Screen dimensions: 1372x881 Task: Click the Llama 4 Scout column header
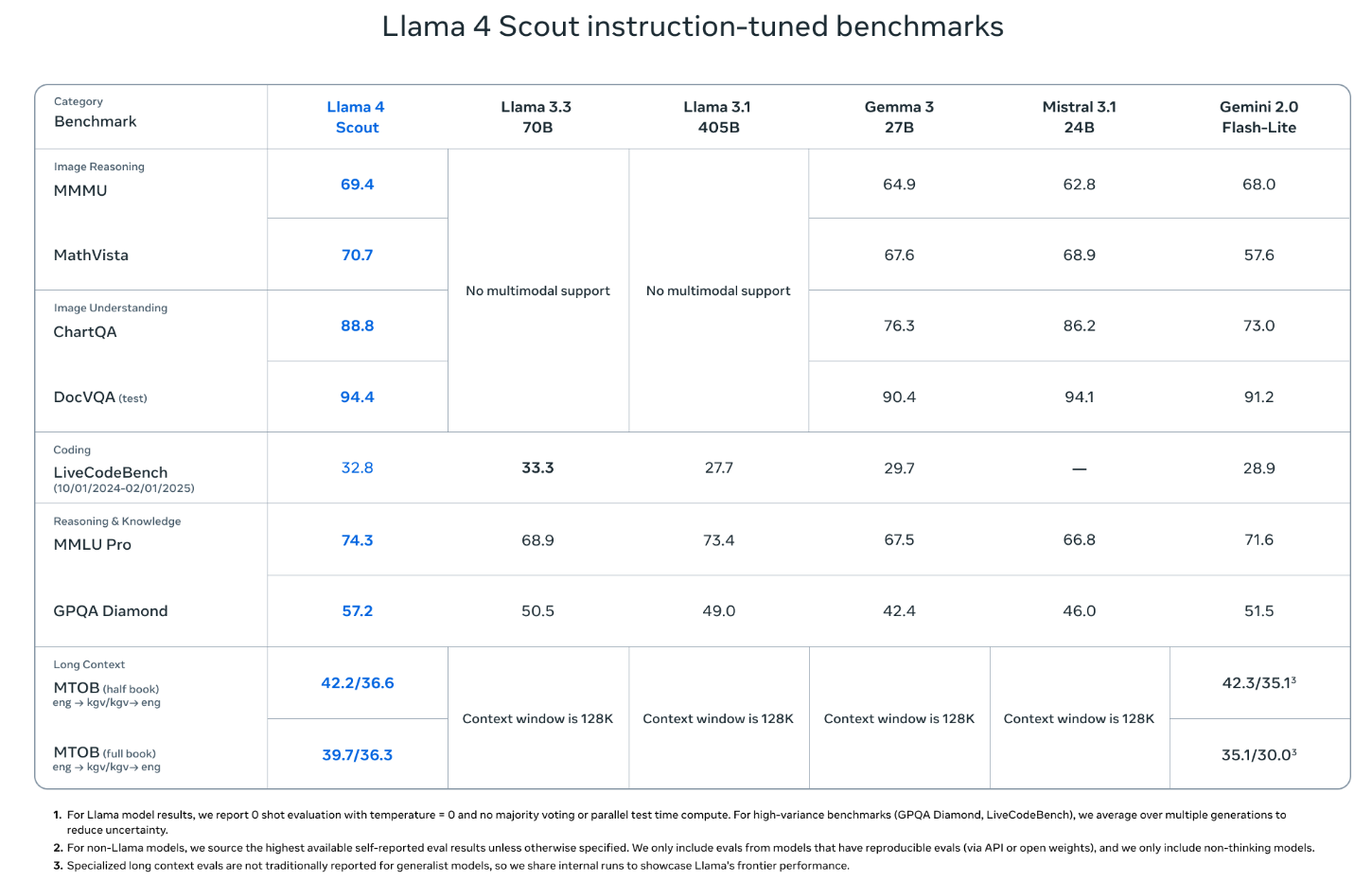[x=357, y=117]
